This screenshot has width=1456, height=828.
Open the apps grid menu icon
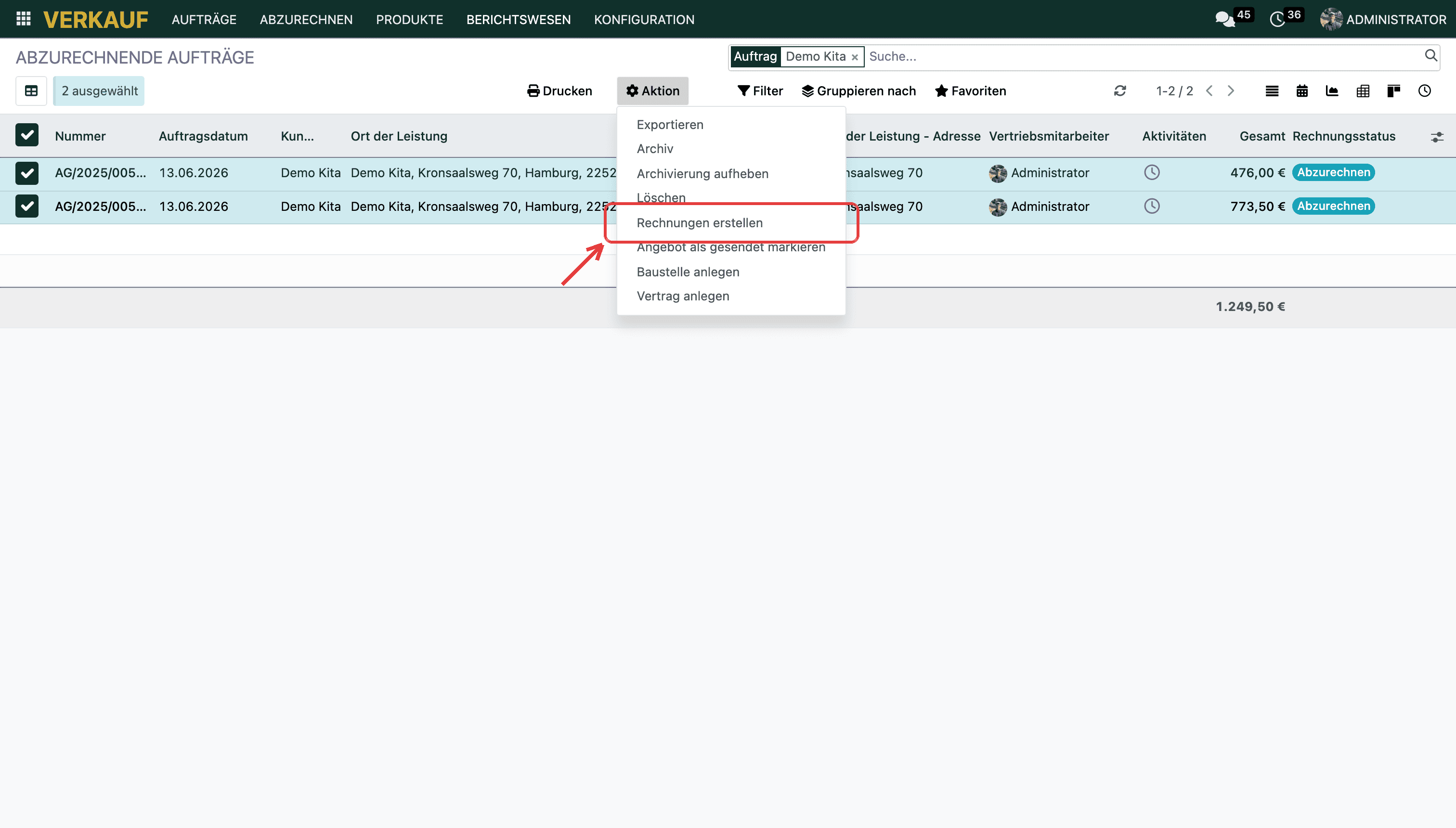coord(23,19)
